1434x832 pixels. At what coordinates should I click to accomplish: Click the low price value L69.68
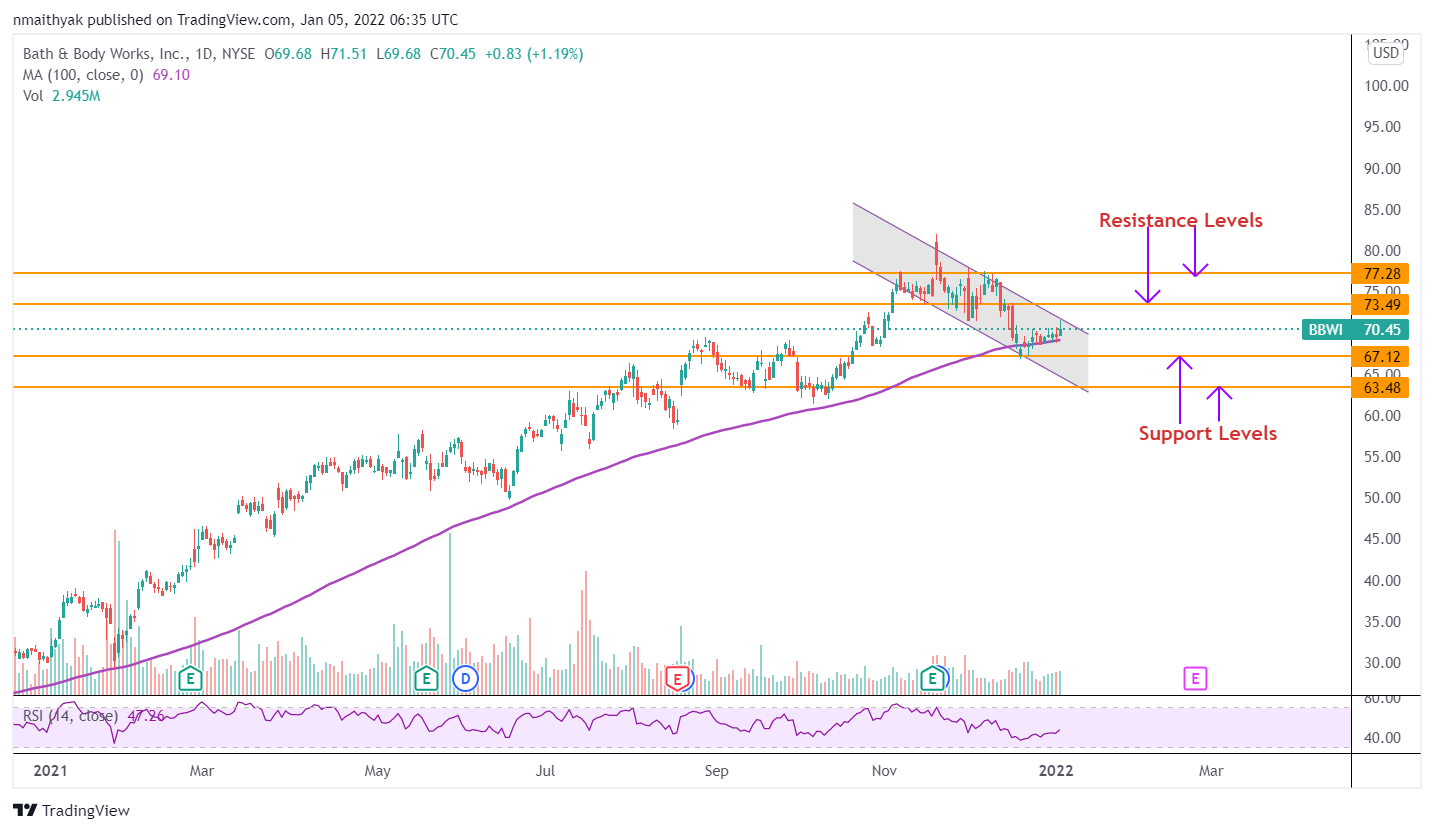398,54
